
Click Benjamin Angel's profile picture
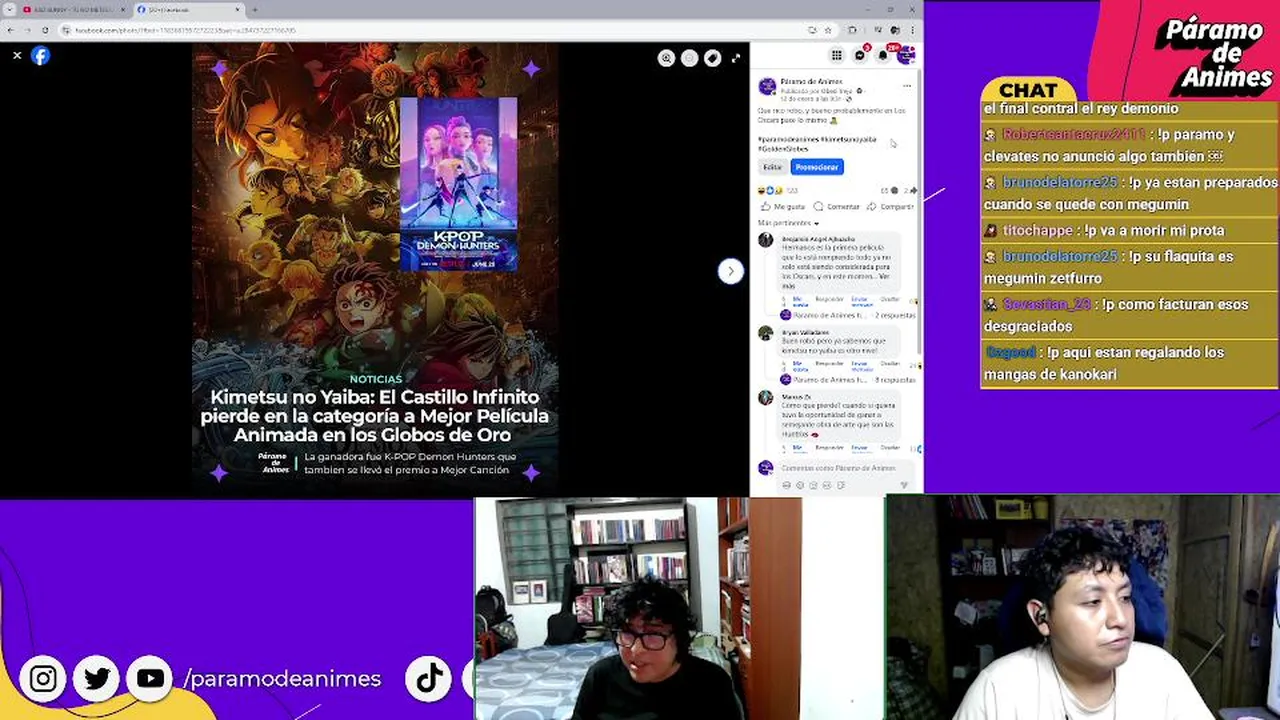coord(765,240)
